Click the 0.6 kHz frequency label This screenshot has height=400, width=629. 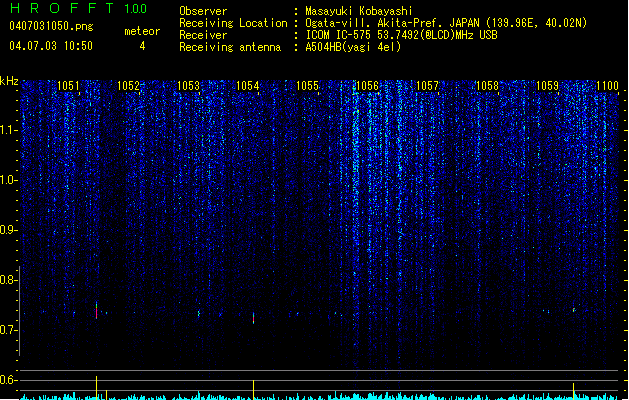point(9,380)
